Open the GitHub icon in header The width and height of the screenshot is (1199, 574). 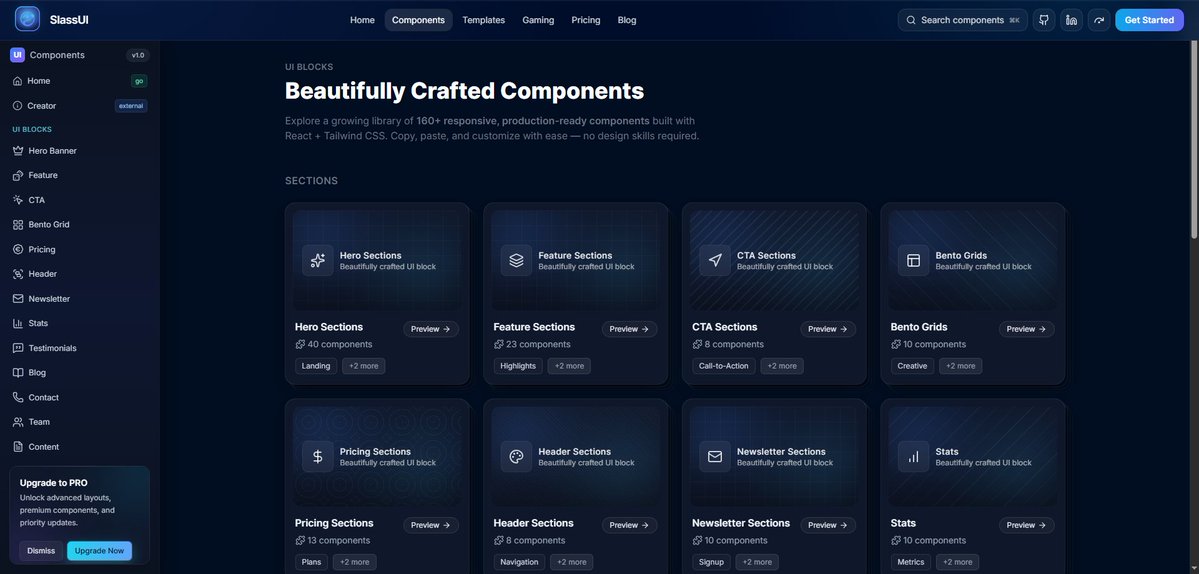(1044, 20)
